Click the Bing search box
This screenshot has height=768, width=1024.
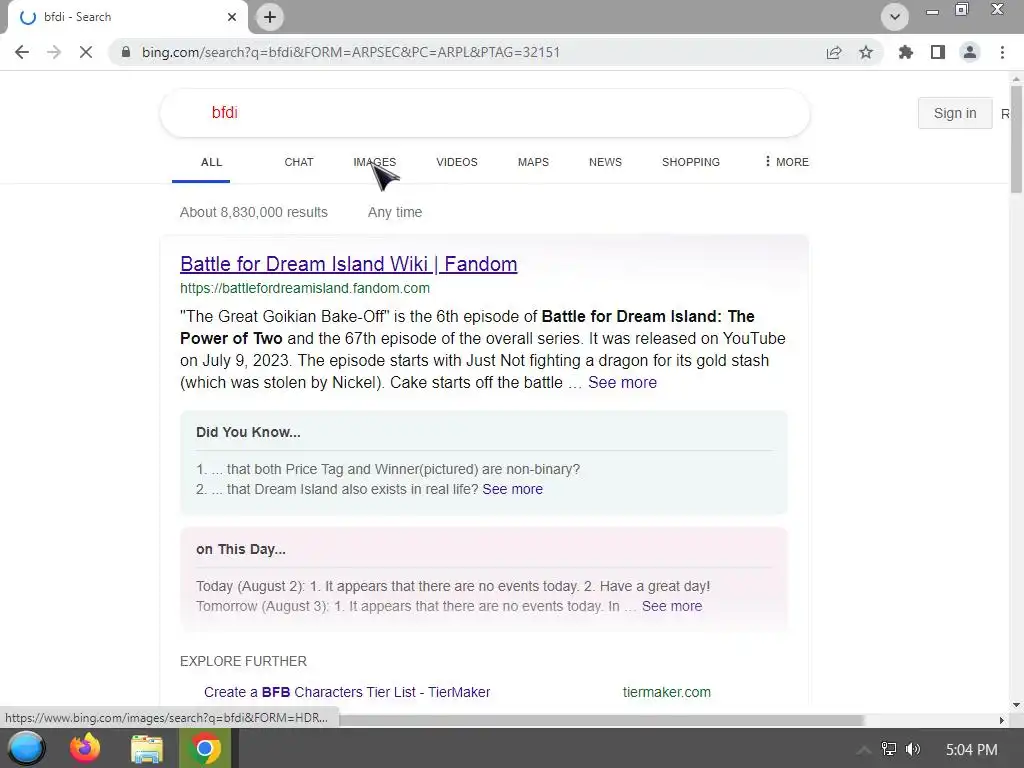pyautogui.click(x=485, y=112)
